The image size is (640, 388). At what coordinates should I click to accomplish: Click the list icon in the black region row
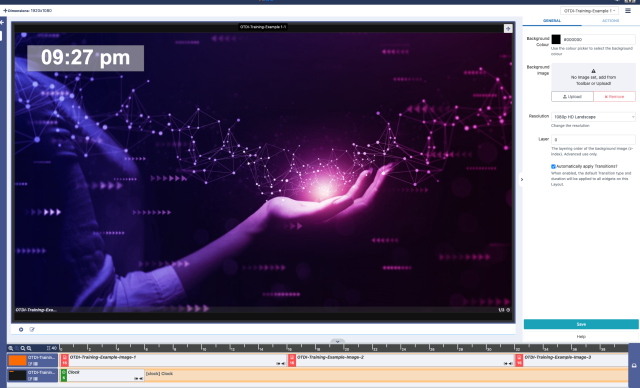(x=36, y=379)
